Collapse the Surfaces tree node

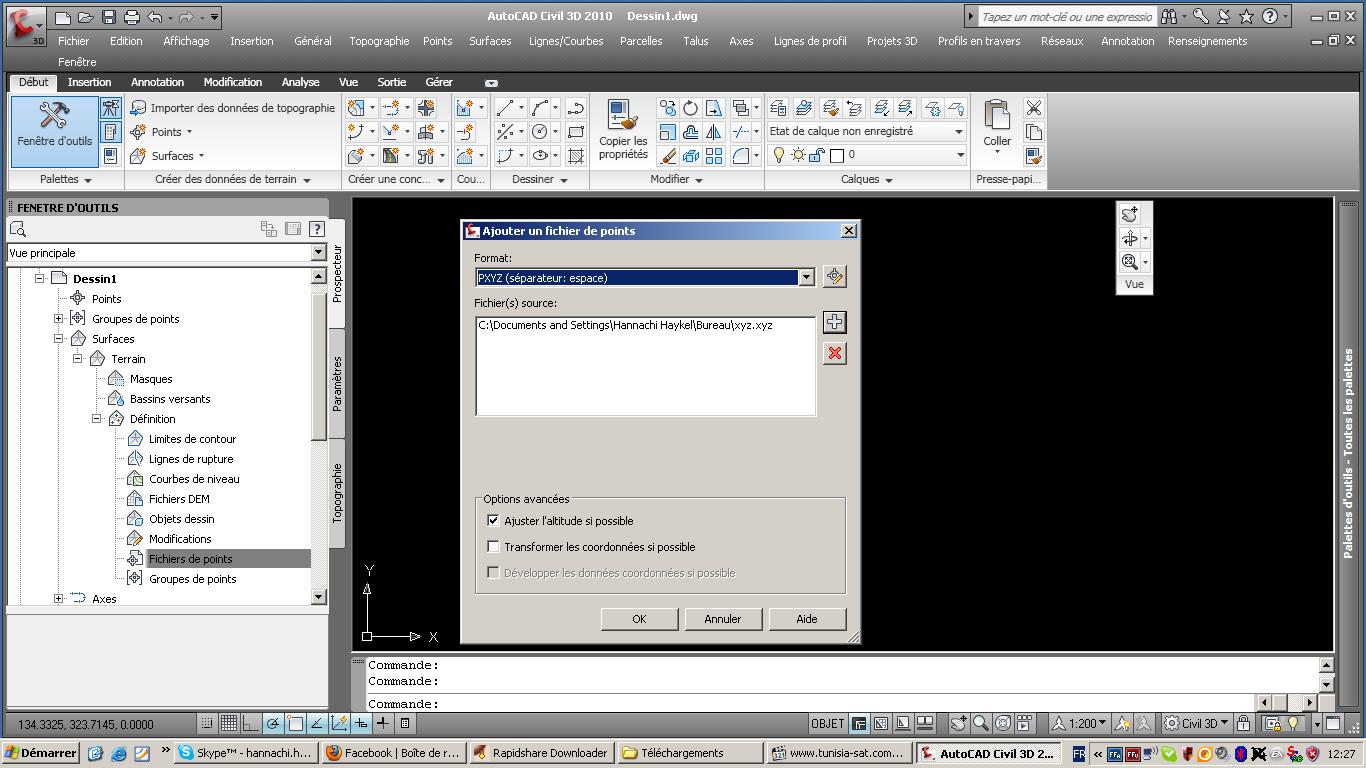58,338
